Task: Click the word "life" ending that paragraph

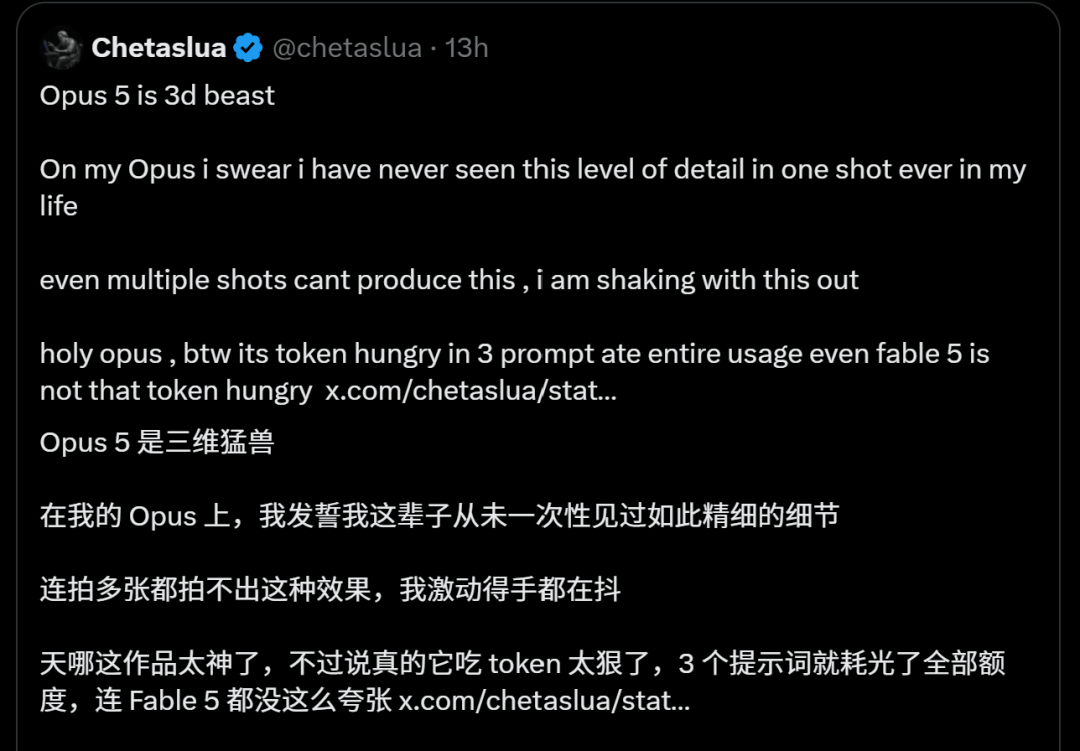Action: 59,206
